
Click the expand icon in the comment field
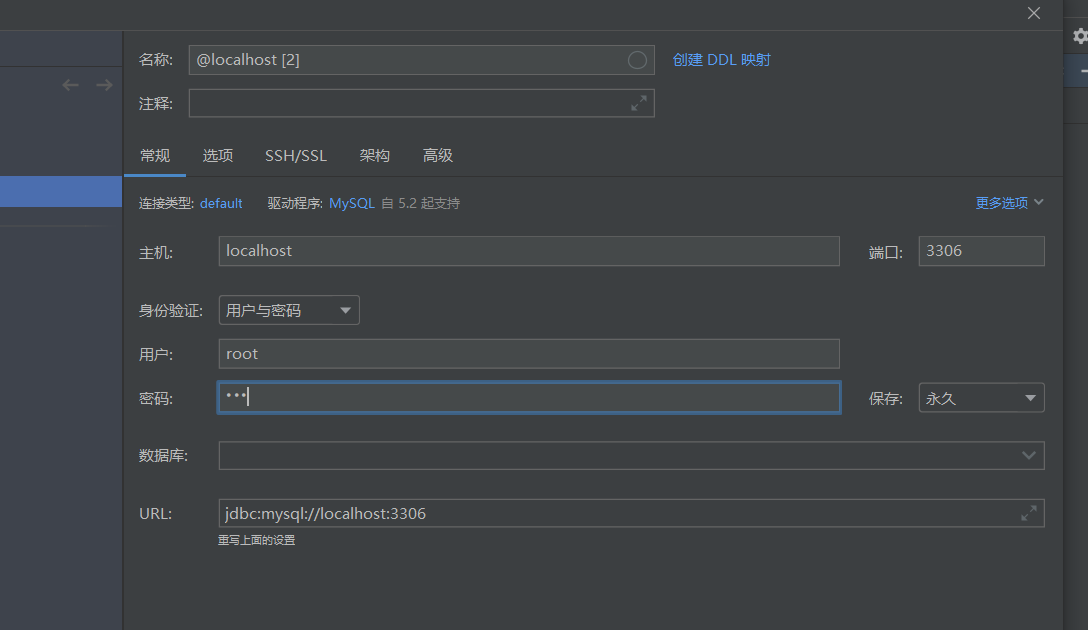(x=639, y=103)
